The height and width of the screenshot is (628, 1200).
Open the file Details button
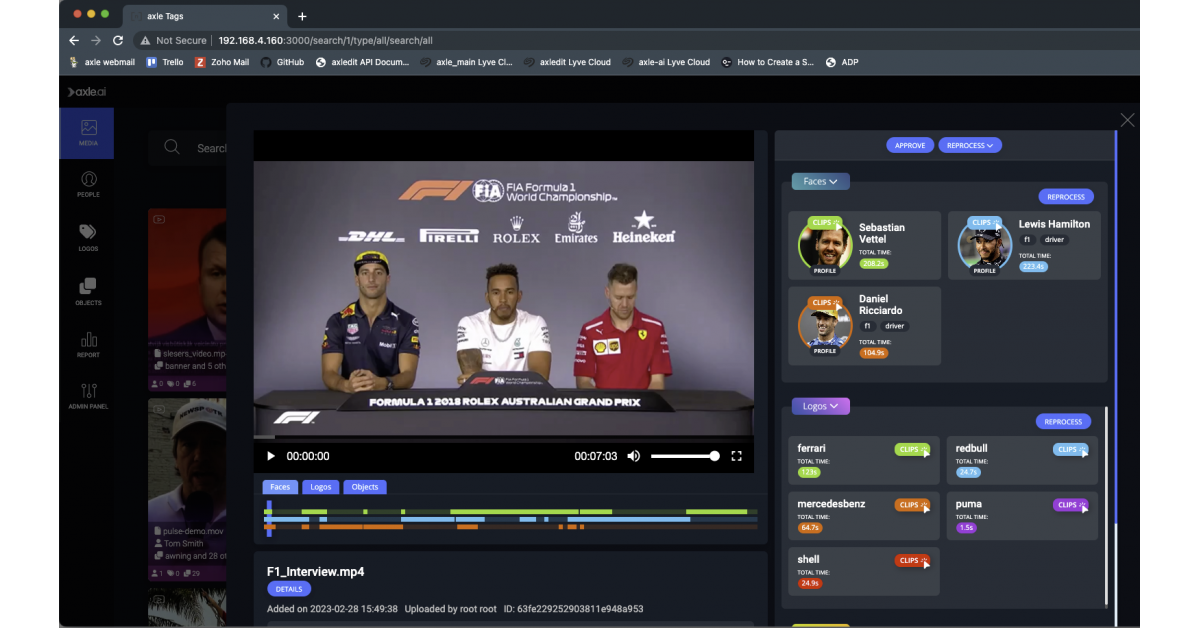tap(288, 589)
